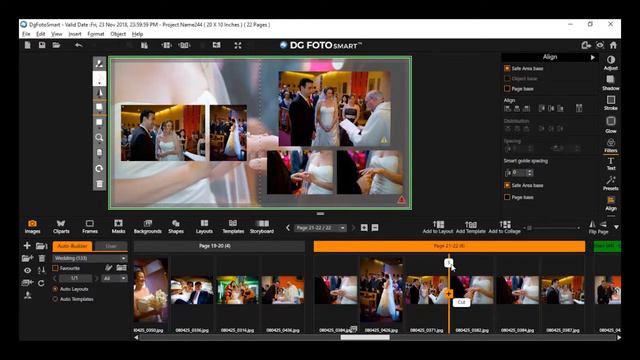Open the Storyboard view
The image size is (640, 360).
(262, 227)
